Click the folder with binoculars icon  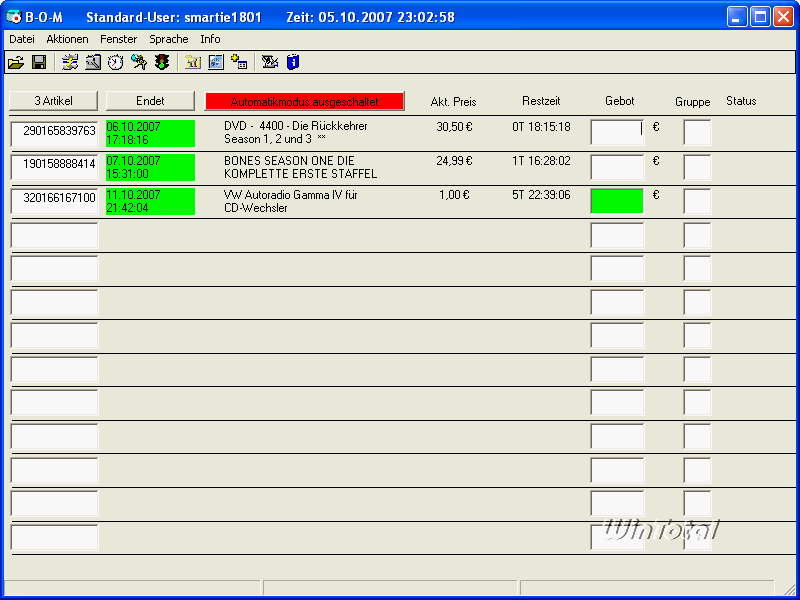click(193, 62)
